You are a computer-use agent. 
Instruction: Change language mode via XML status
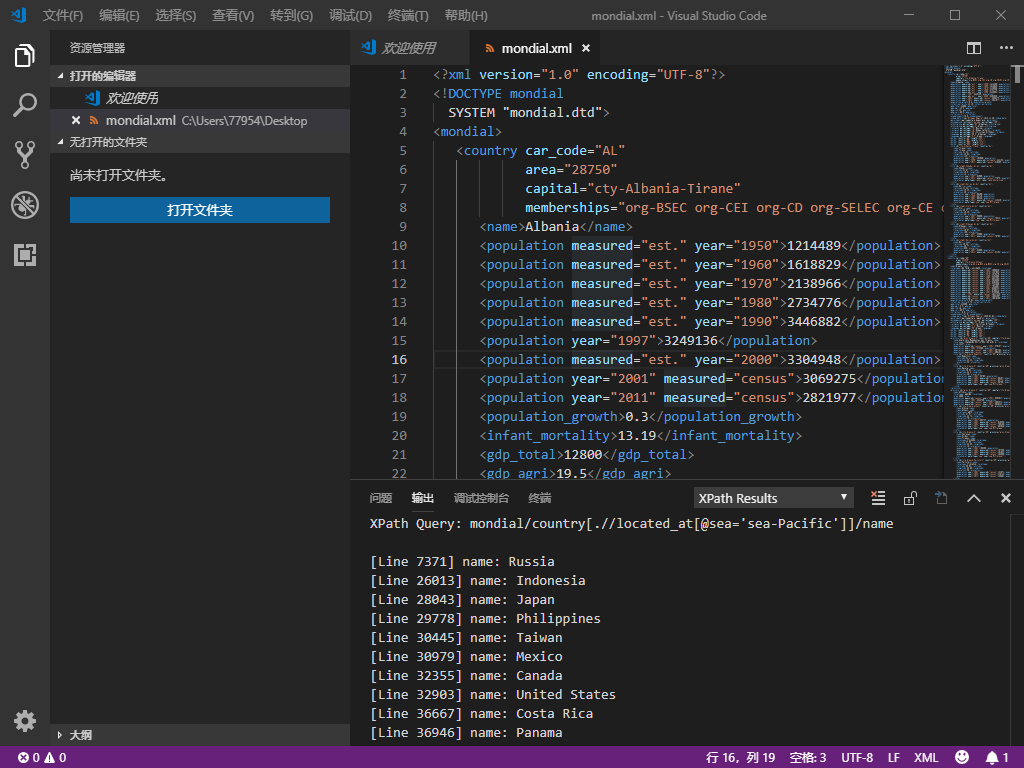point(925,758)
